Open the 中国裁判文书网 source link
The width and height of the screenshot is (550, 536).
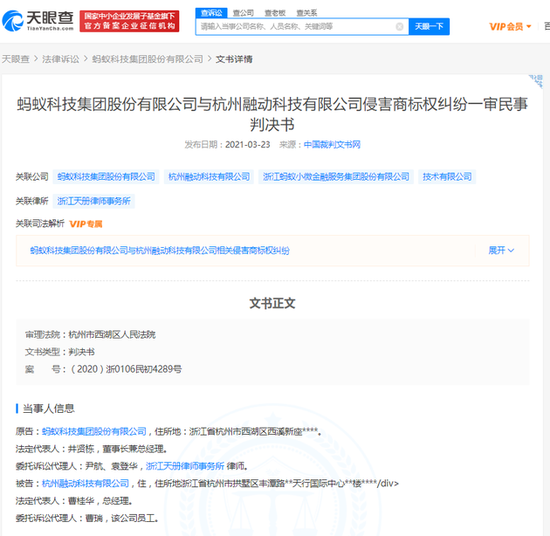(x=332, y=145)
